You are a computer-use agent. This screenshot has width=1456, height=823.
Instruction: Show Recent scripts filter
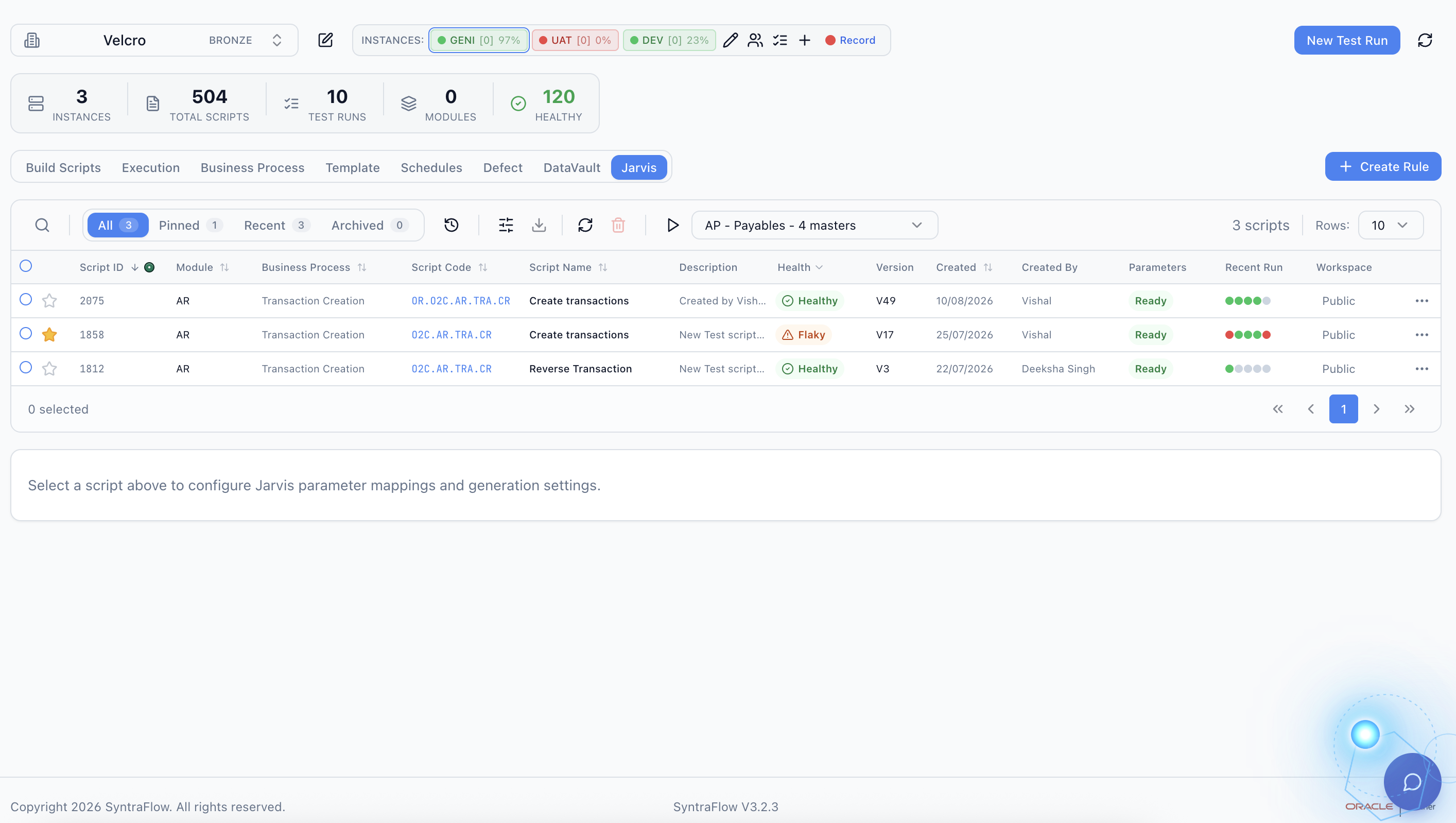tap(277, 225)
